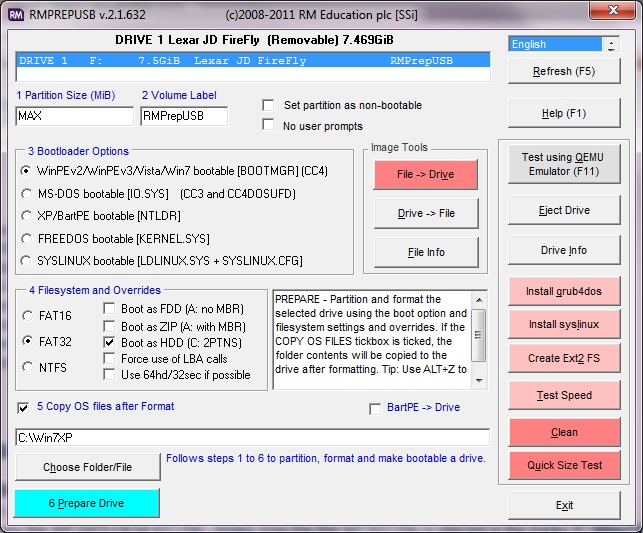The height and width of the screenshot is (533, 643).
Task: Click the C:\Win7XP folder path field
Action: [253, 437]
